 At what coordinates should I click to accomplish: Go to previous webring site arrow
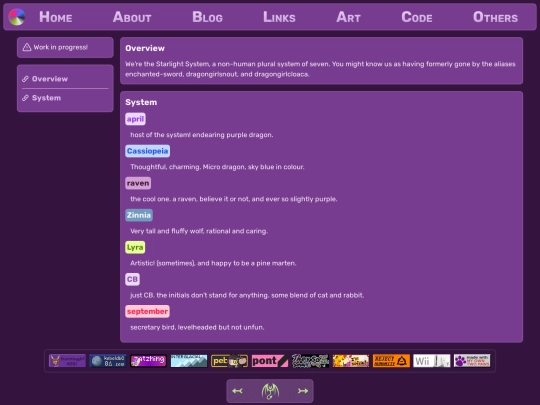coord(237,391)
